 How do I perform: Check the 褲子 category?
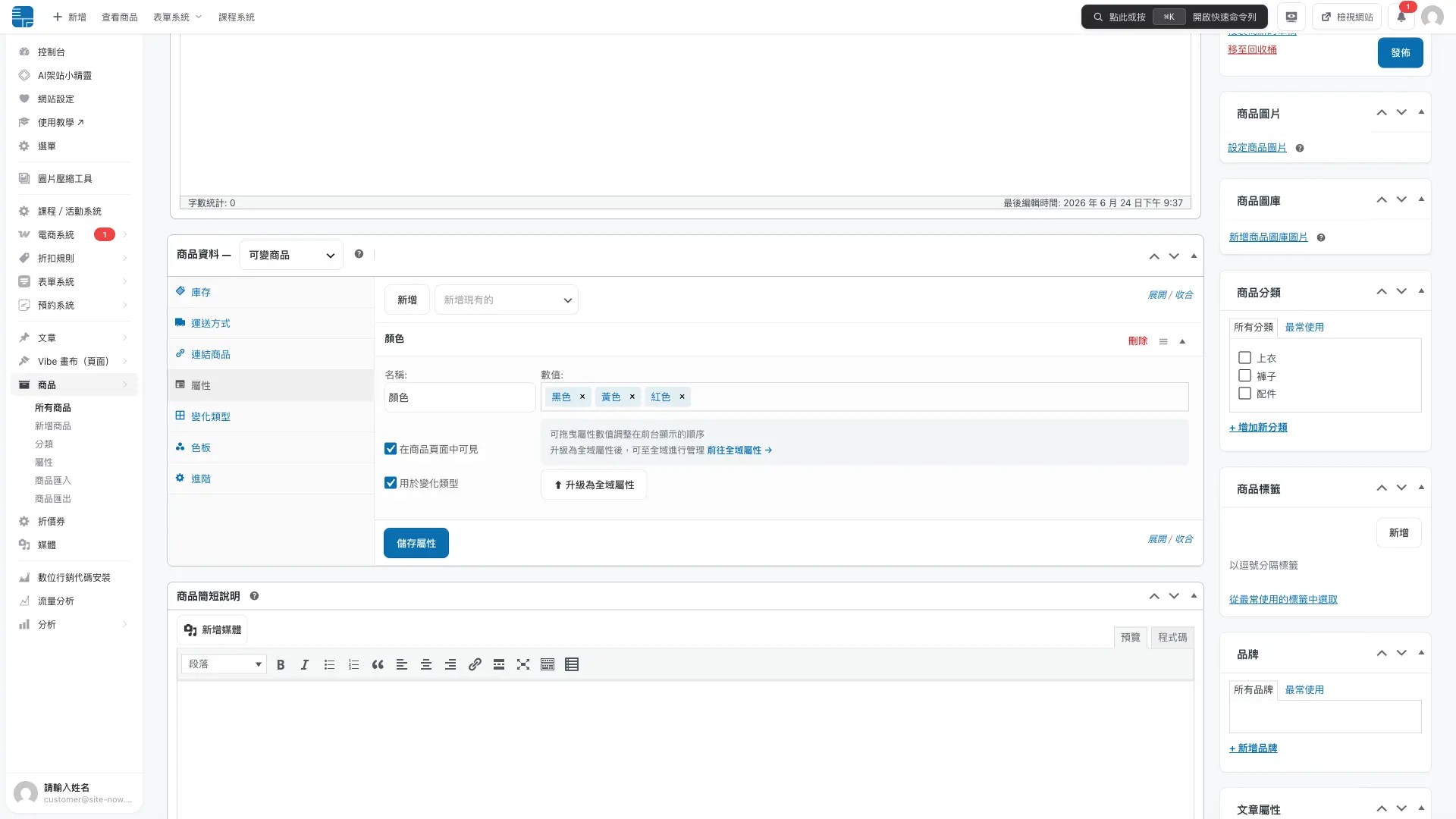pyautogui.click(x=1244, y=376)
